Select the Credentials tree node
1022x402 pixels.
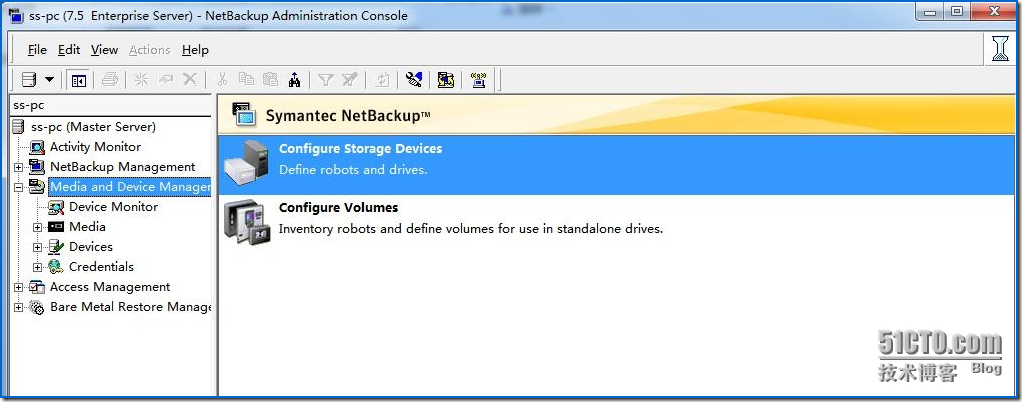point(101,266)
